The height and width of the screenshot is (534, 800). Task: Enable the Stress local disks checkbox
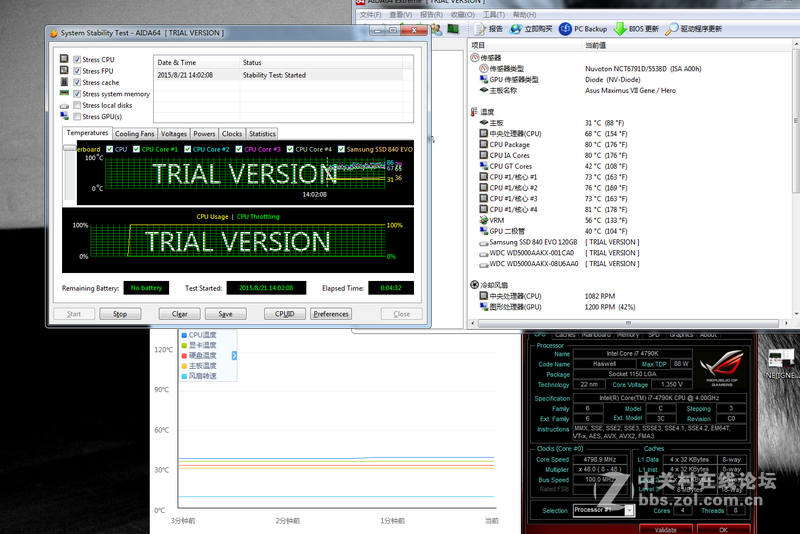[77, 105]
